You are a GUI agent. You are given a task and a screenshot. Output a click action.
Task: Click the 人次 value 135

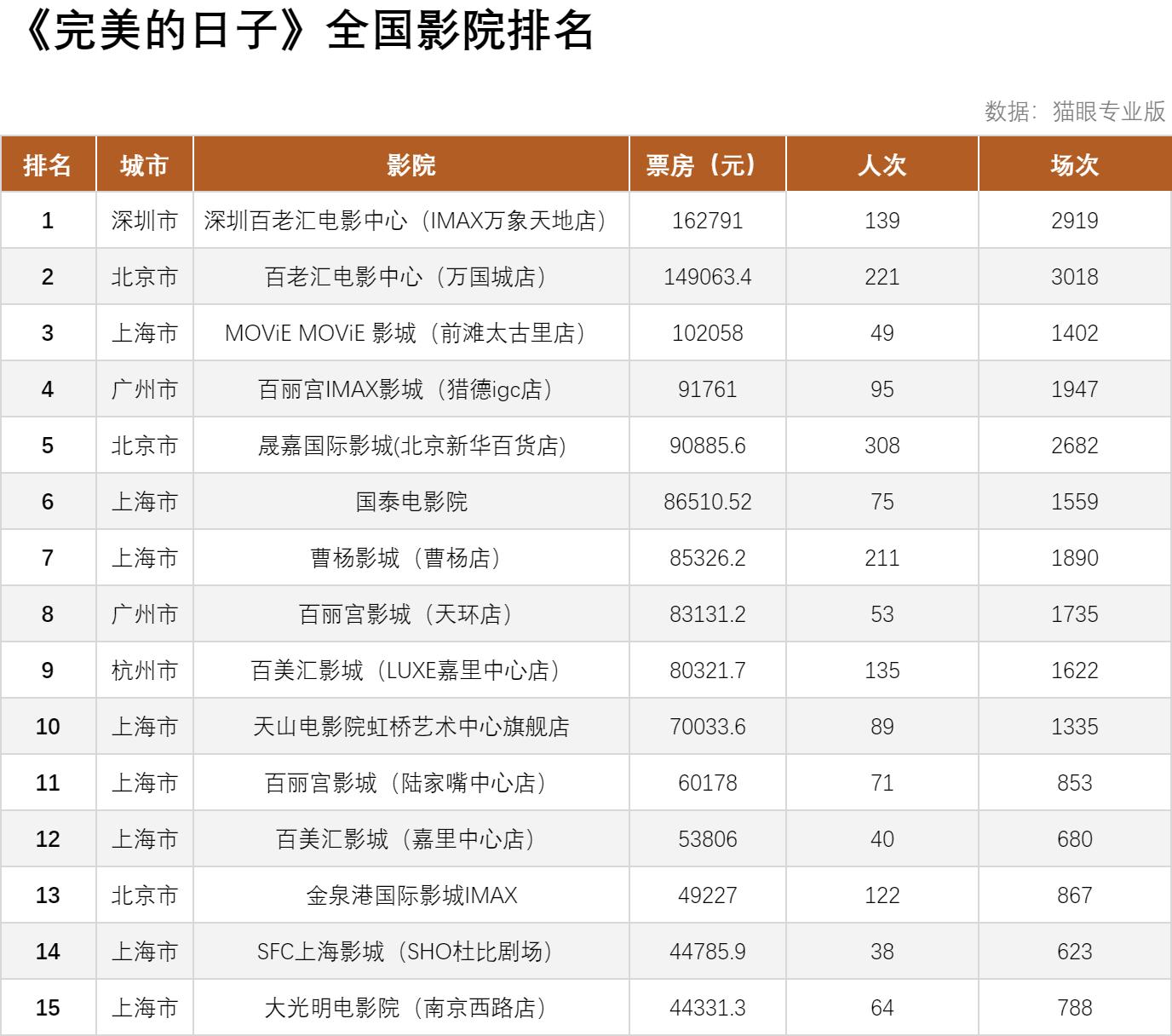(x=882, y=671)
